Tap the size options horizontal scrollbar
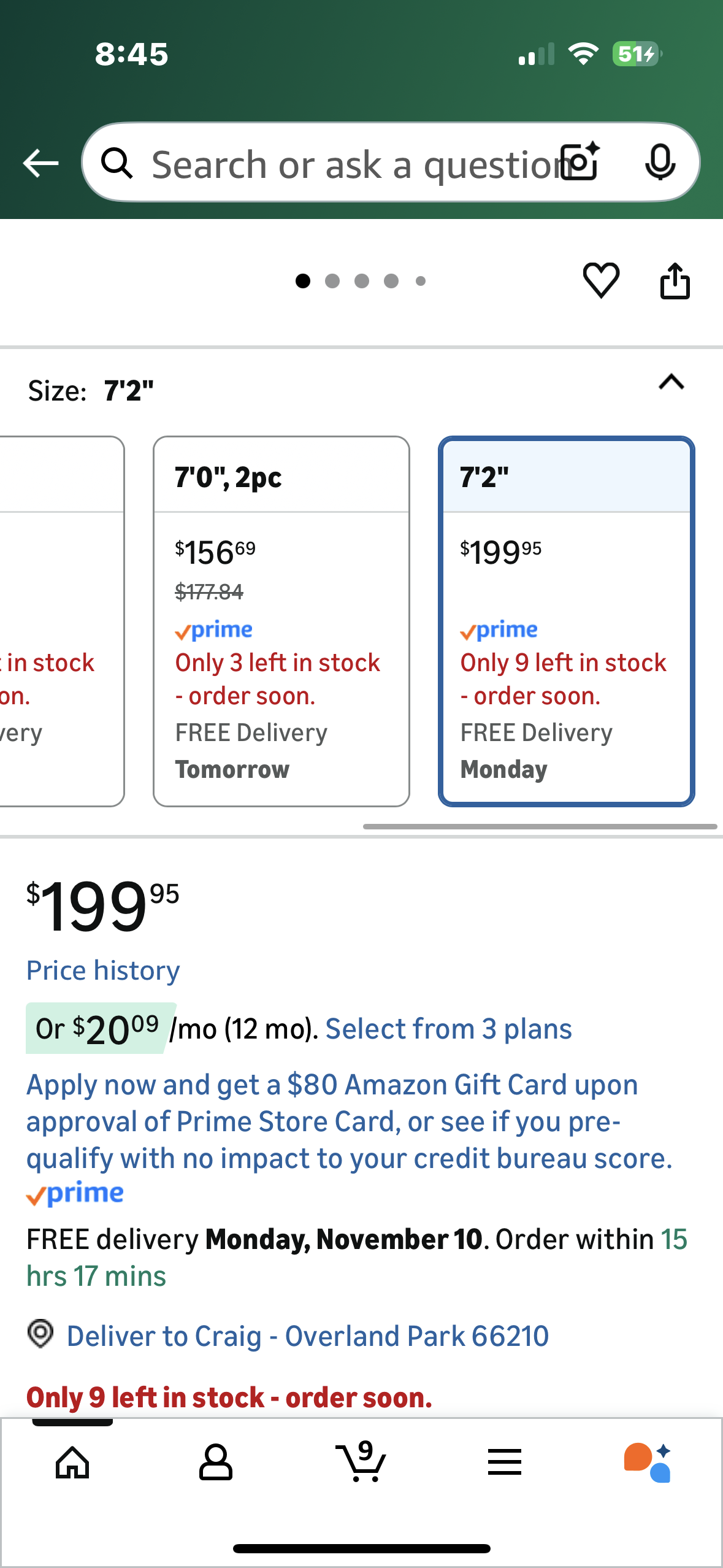 540,826
